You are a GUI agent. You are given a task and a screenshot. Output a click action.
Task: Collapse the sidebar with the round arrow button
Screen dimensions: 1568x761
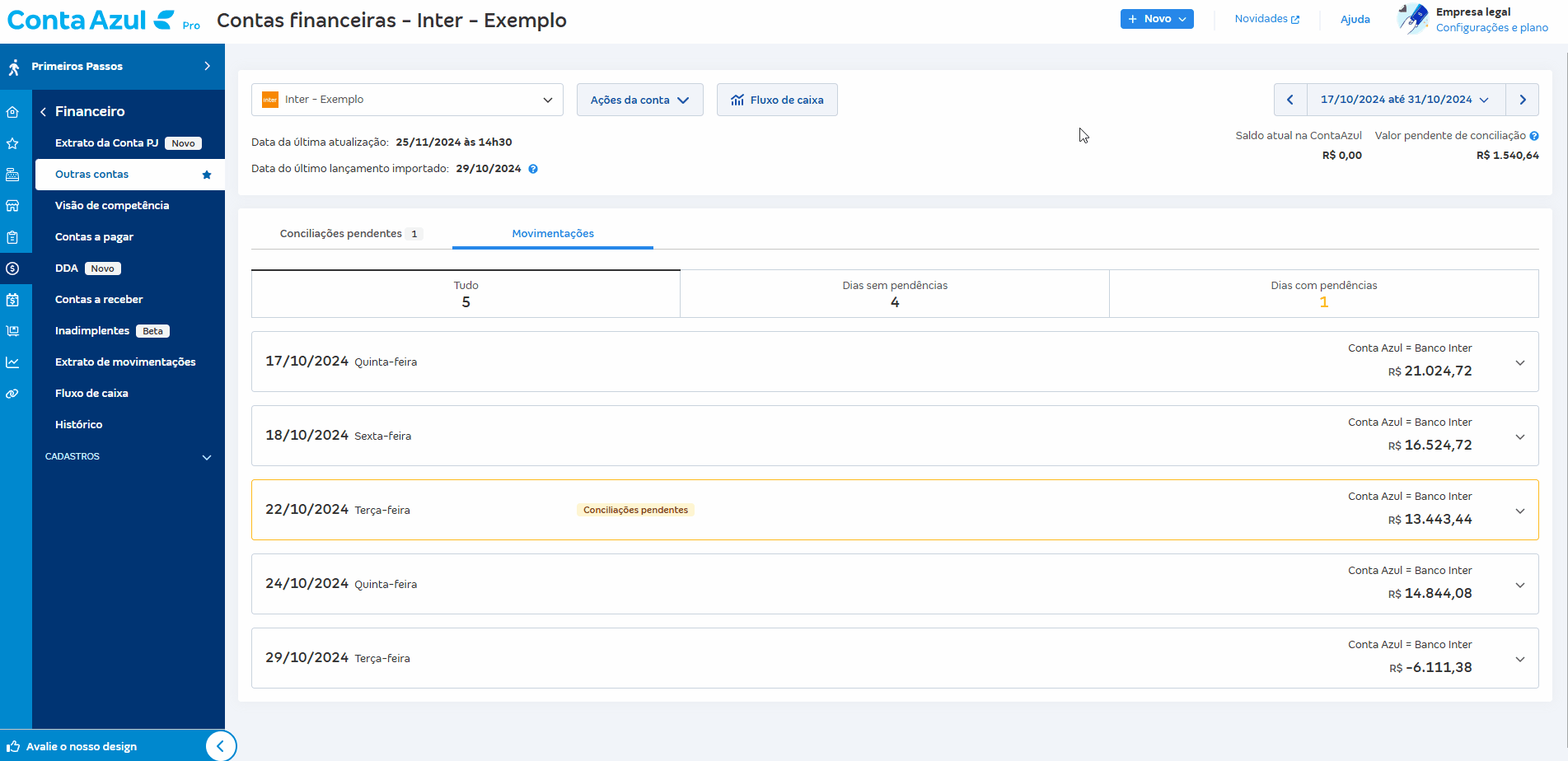click(x=220, y=746)
